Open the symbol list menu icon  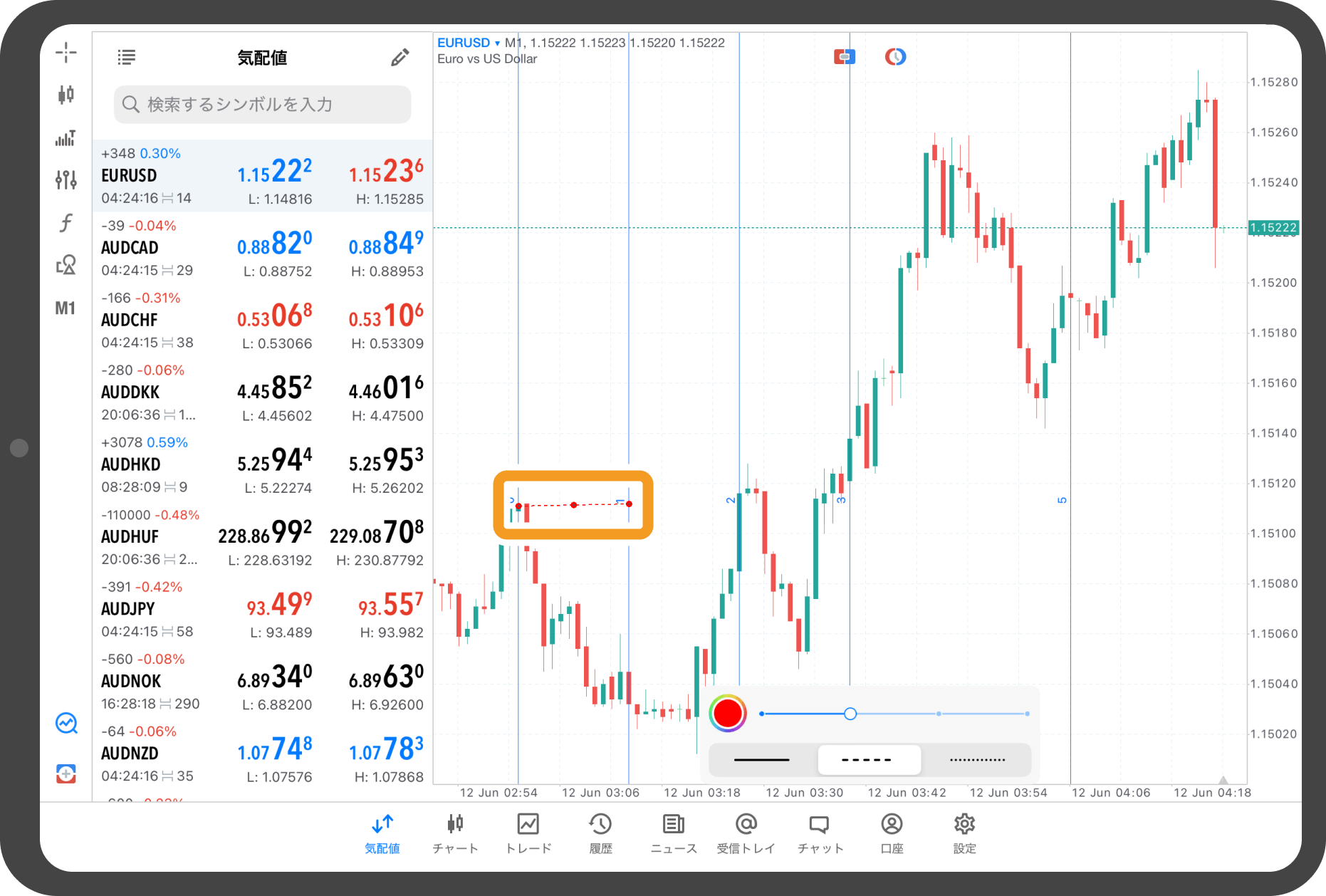pos(127,58)
